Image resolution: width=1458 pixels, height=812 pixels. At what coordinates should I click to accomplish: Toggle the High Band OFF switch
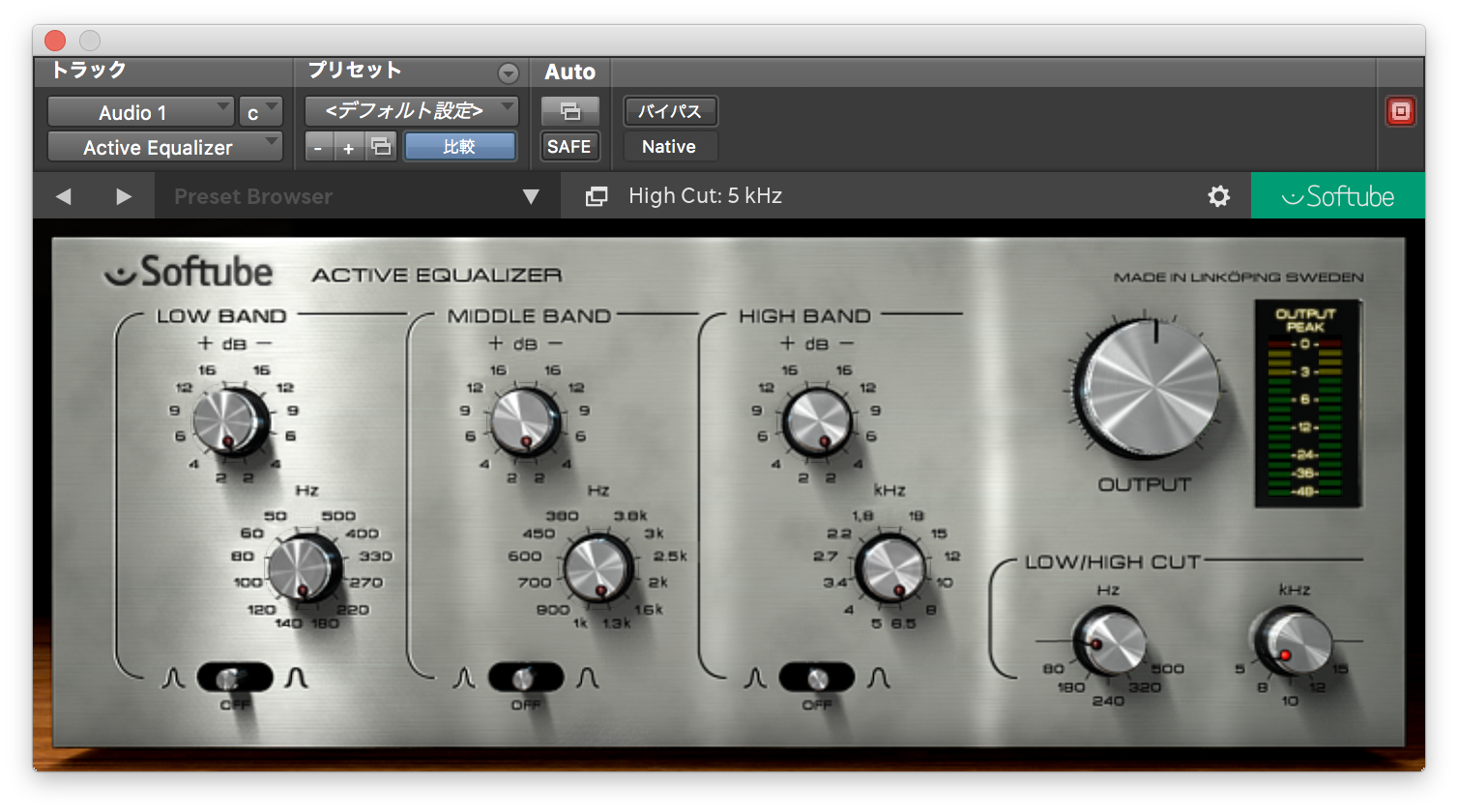point(817,678)
